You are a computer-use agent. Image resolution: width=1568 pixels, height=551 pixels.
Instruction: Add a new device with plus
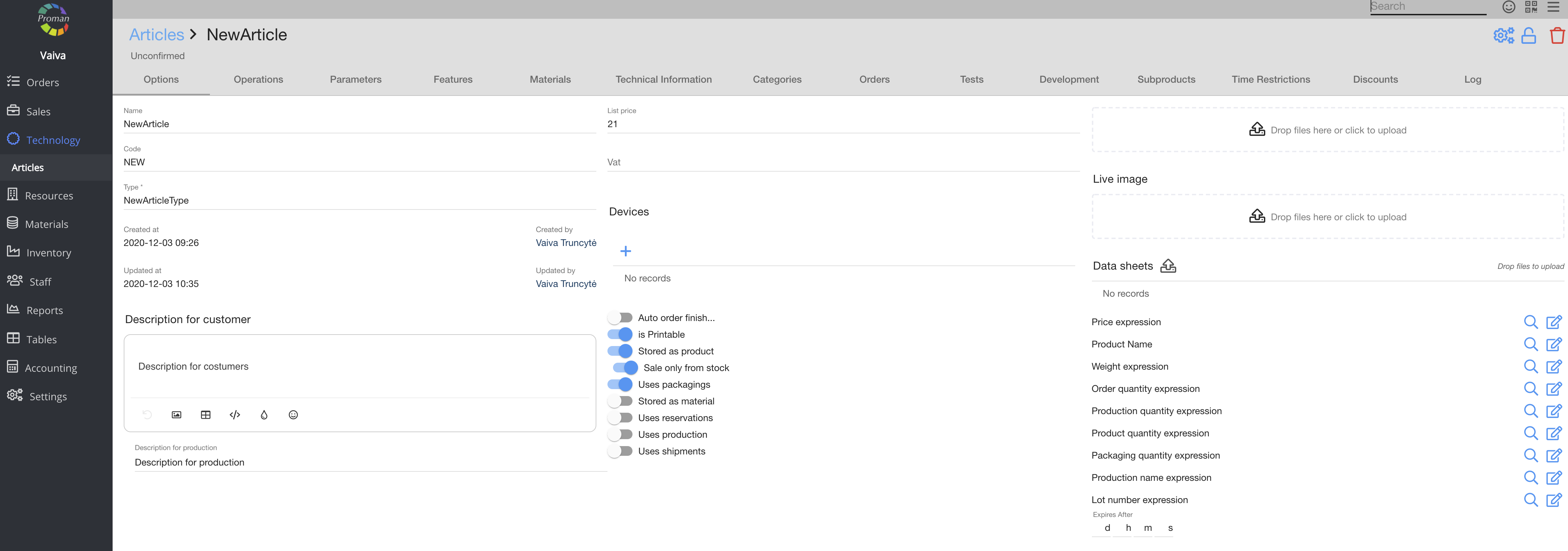pyautogui.click(x=625, y=252)
